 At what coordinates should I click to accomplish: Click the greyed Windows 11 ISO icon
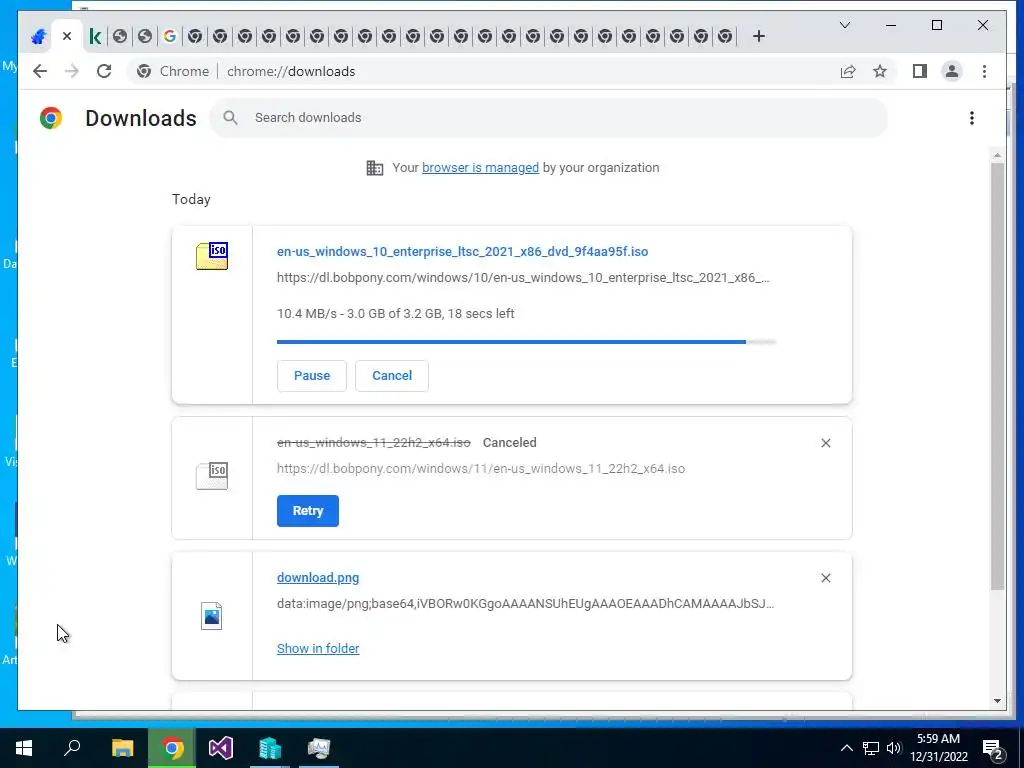pos(212,476)
